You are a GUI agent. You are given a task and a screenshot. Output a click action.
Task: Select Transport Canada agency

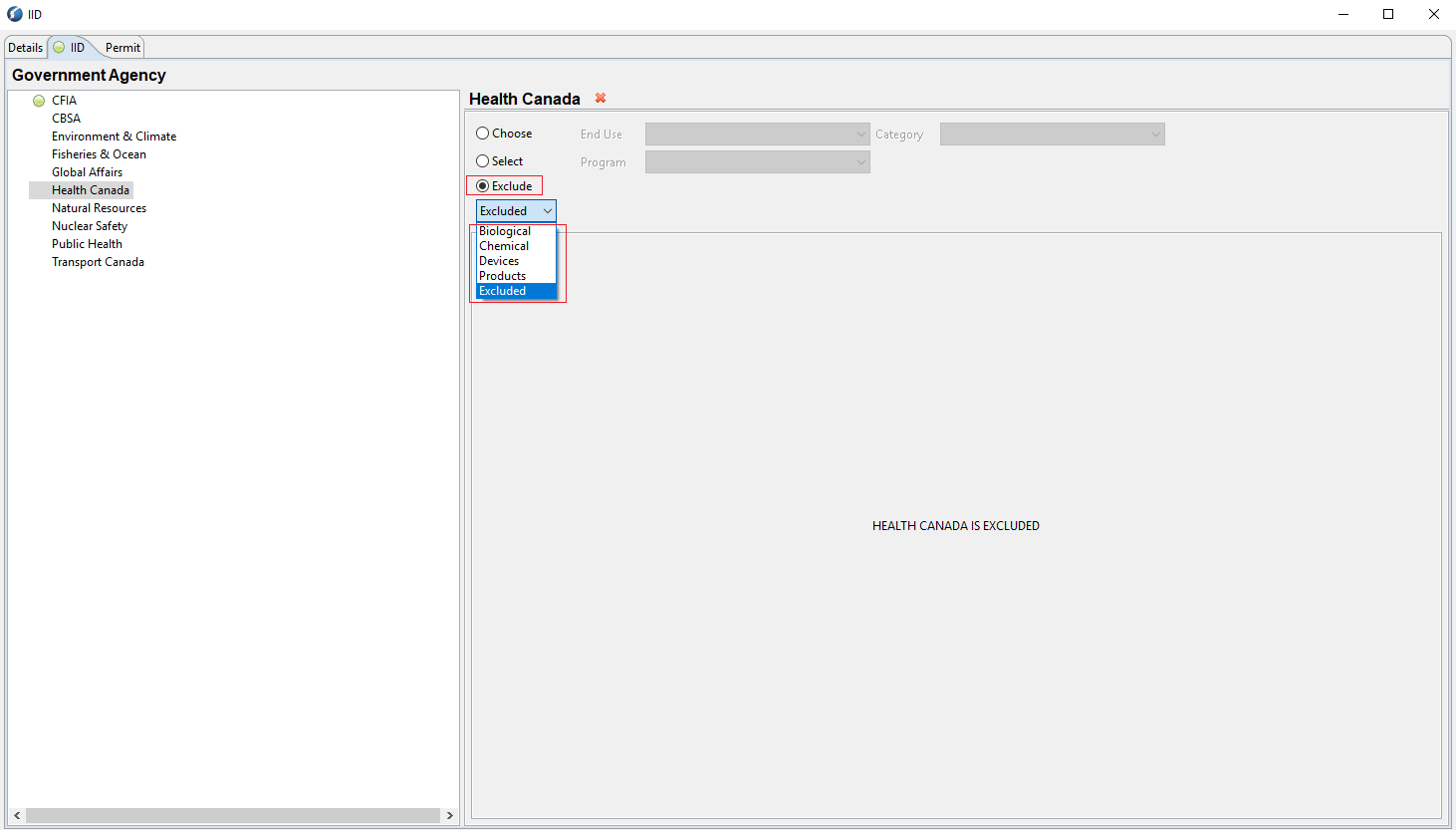click(98, 262)
